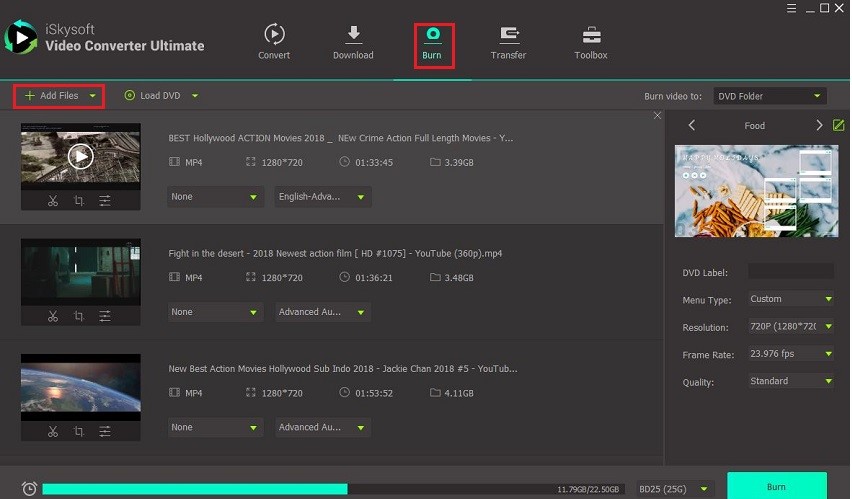Image resolution: width=852 pixels, height=499 pixels.
Task: Go to next DVD menu template
Action: click(x=819, y=125)
